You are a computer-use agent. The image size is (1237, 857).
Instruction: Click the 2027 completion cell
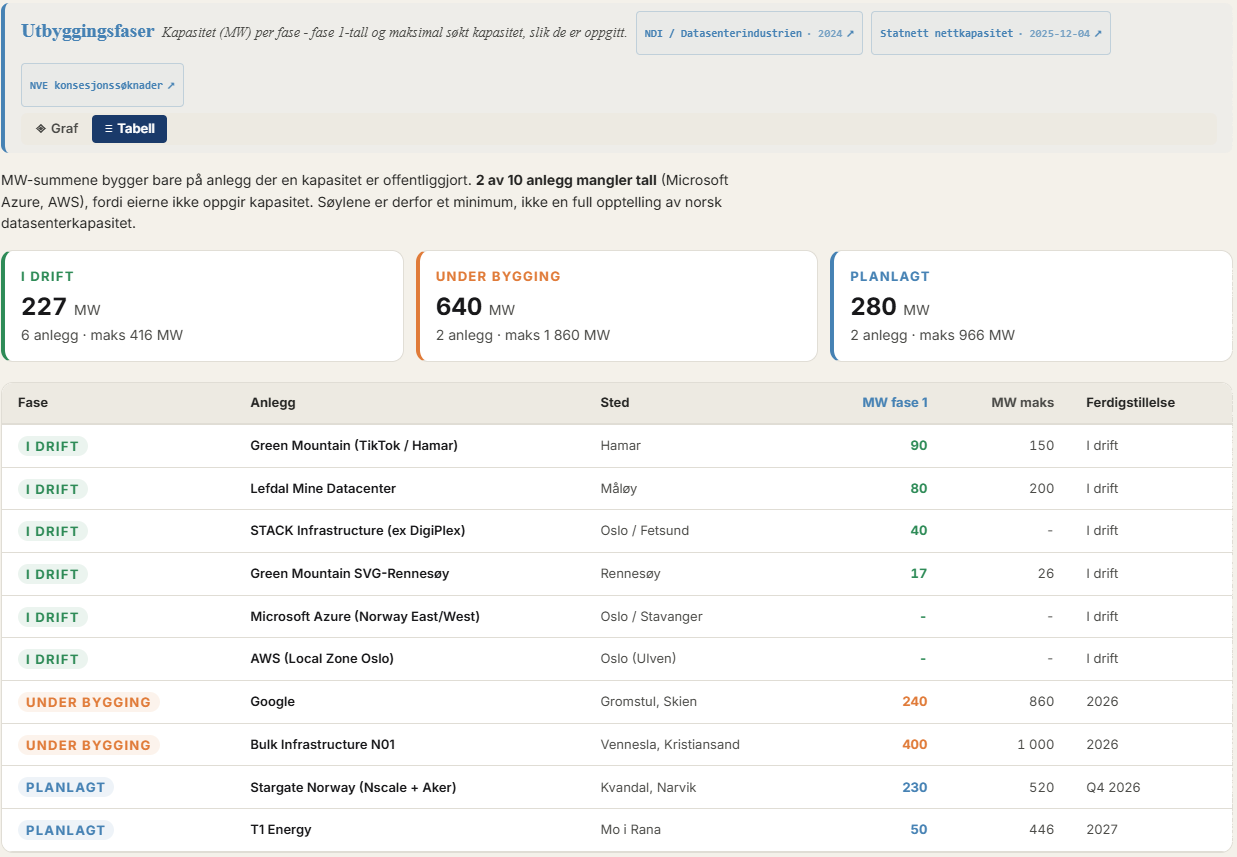coord(1102,829)
